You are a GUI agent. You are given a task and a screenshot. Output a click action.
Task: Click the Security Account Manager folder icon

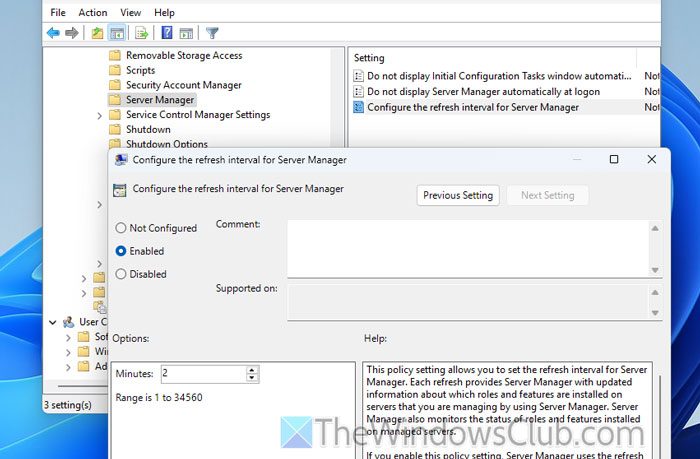click(x=115, y=85)
